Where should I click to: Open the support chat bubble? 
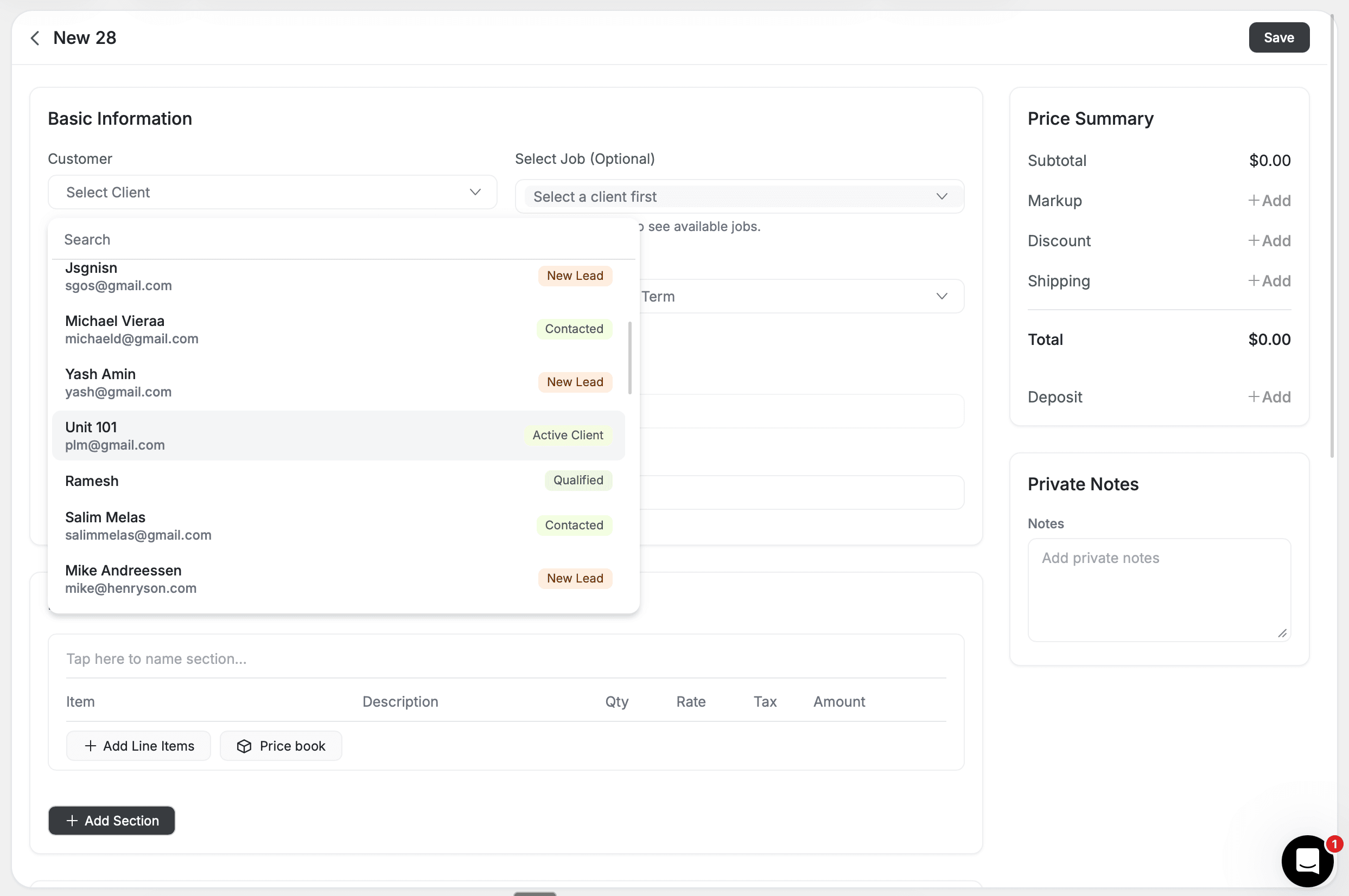(x=1307, y=861)
